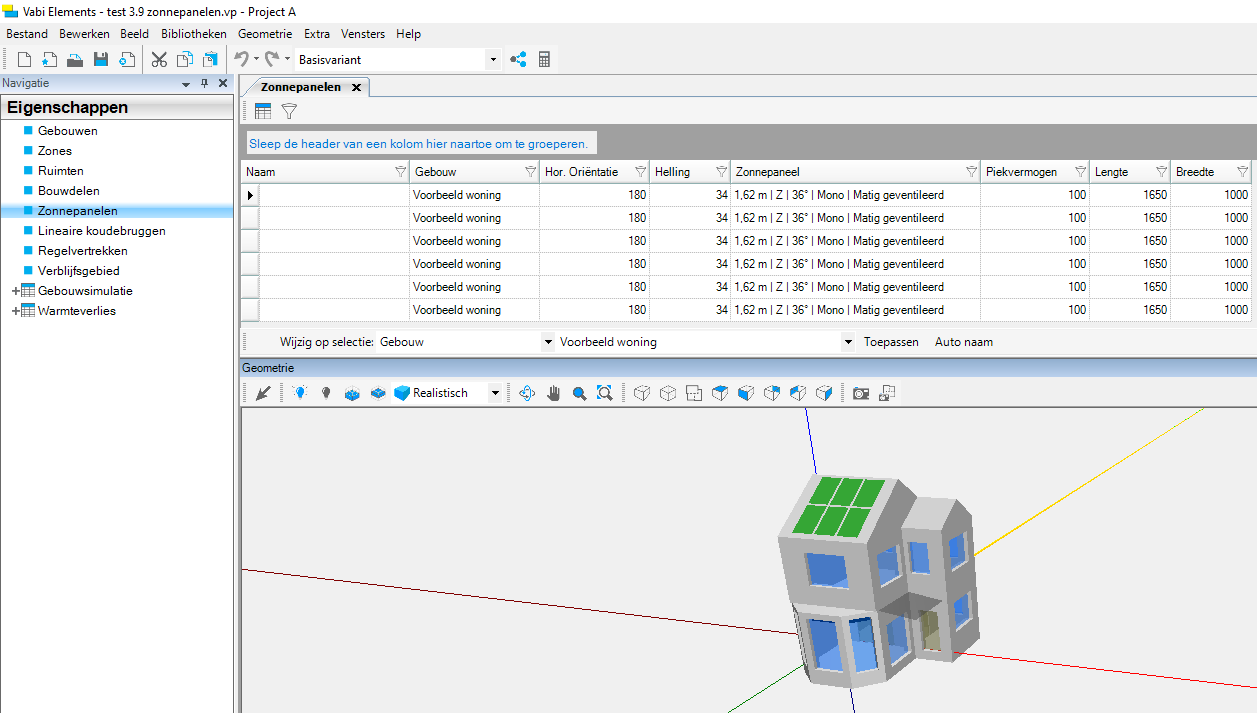Screen dimensions: 1257x713
Task: Toggle the filter funnel in table toolbar
Action: click(289, 111)
